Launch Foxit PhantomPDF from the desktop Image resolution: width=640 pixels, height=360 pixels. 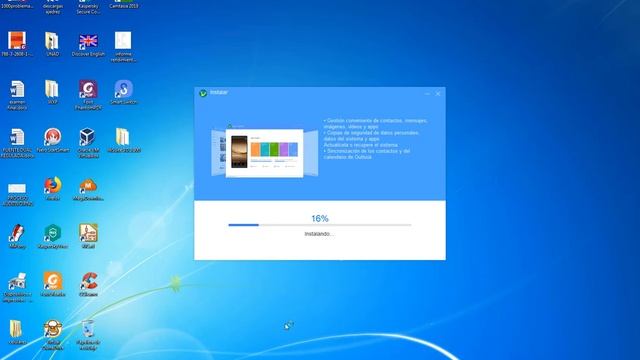(88, 89)
